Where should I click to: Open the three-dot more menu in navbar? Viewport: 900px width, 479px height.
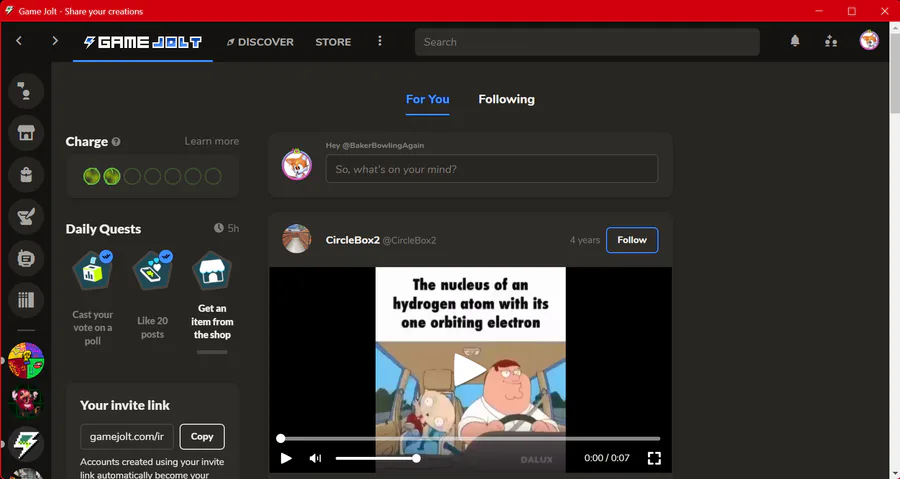(379, 41)
